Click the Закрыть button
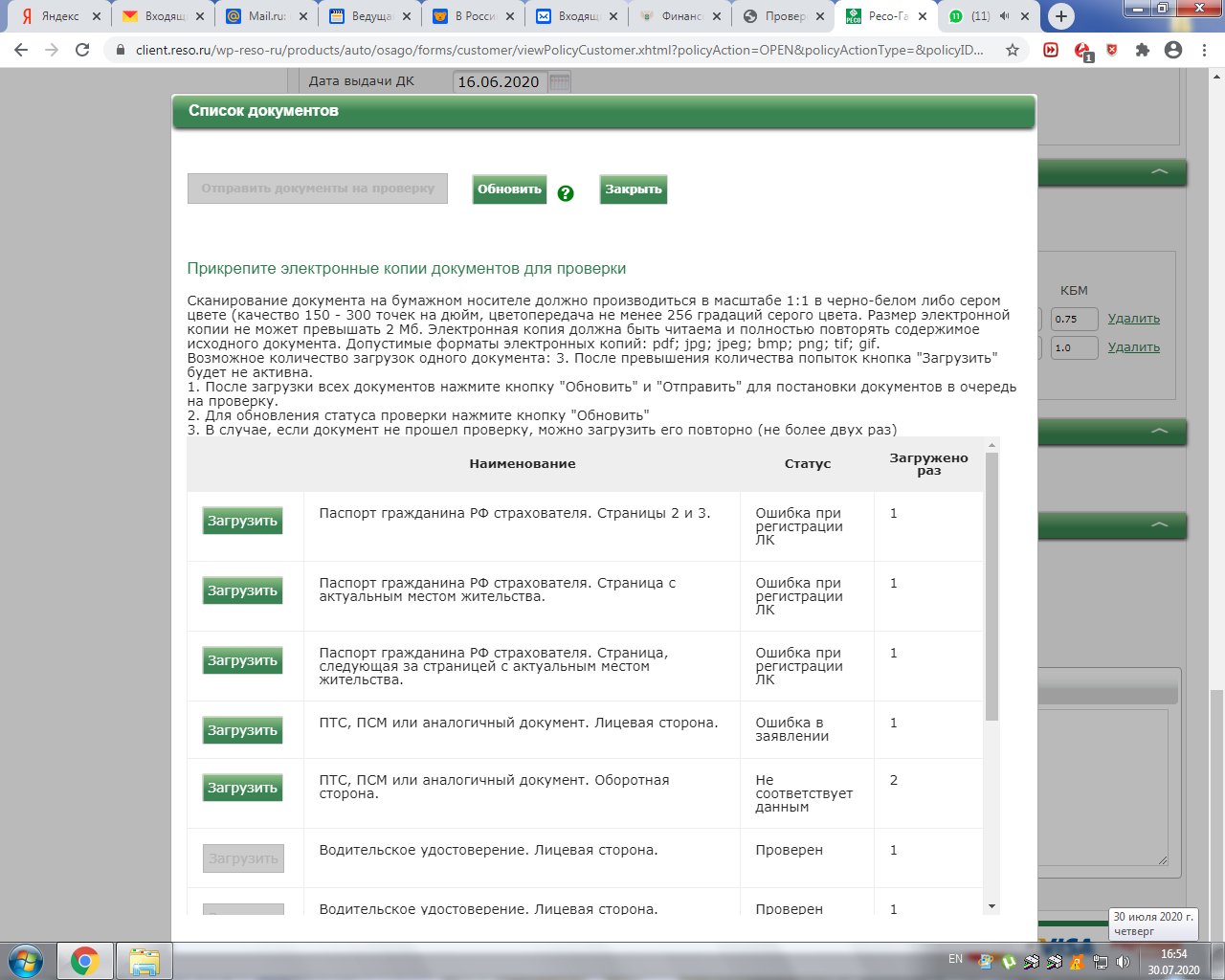1225x980 pixels. point(634,189)
